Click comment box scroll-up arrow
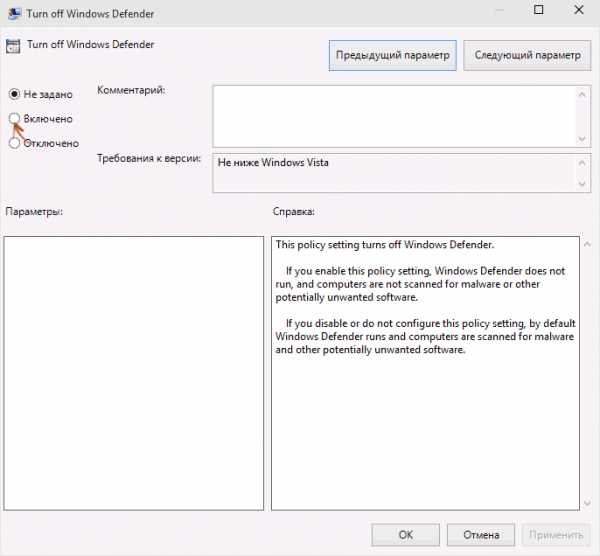This screenshot has width=600, height=556. [582, 94]
